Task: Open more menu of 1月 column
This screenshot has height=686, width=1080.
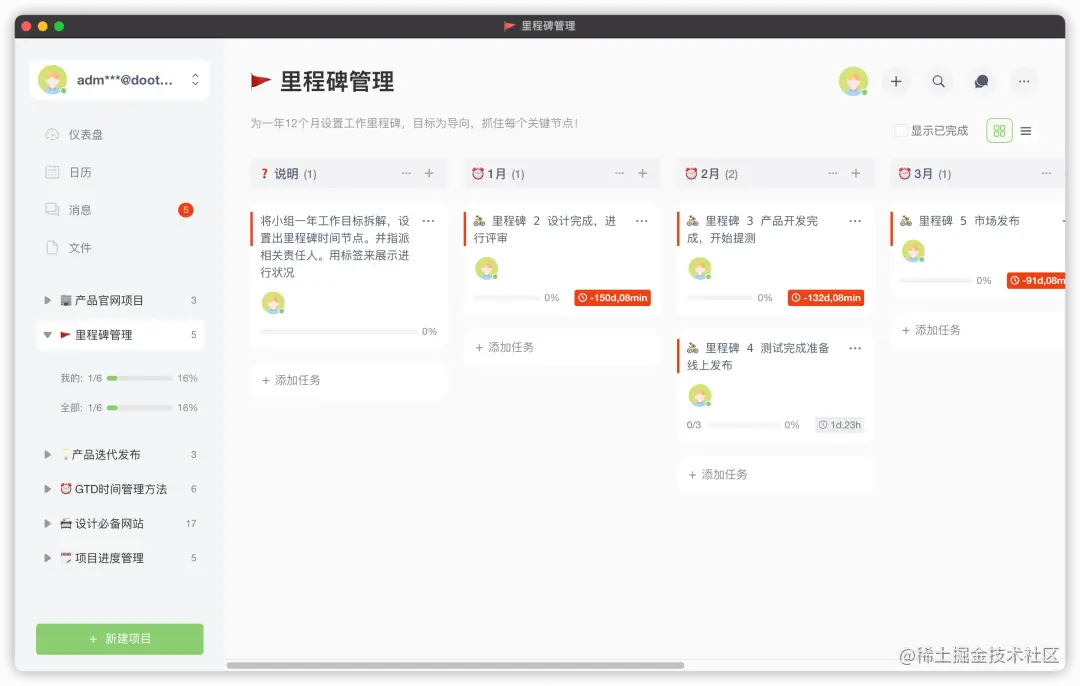Action: [619, 174]
